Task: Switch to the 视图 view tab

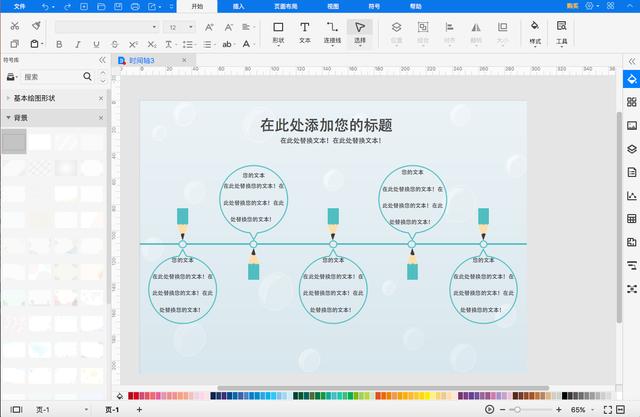Action: tap(333, 6)
